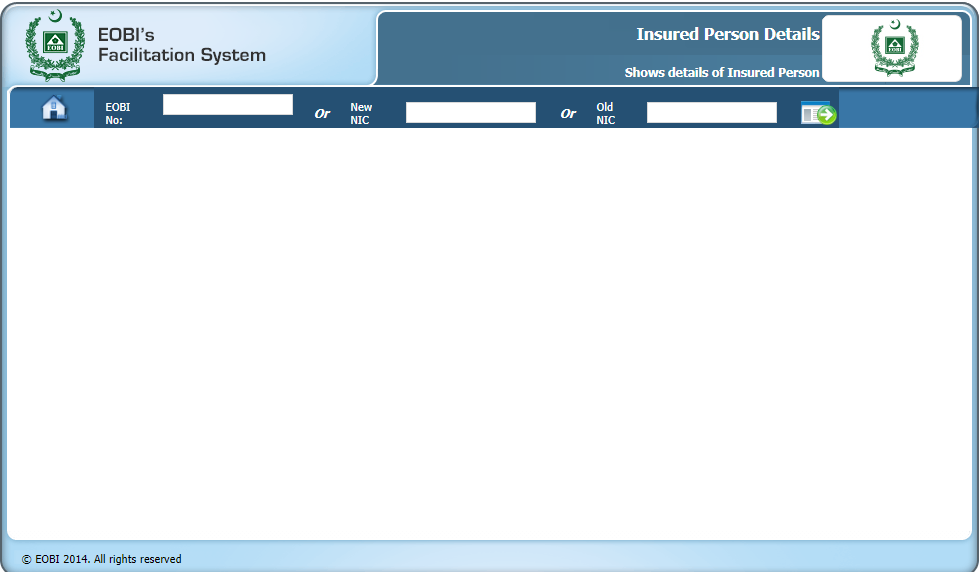
Task: Click the EOBI emblem in white header box
Action: [x=895, y=47]
